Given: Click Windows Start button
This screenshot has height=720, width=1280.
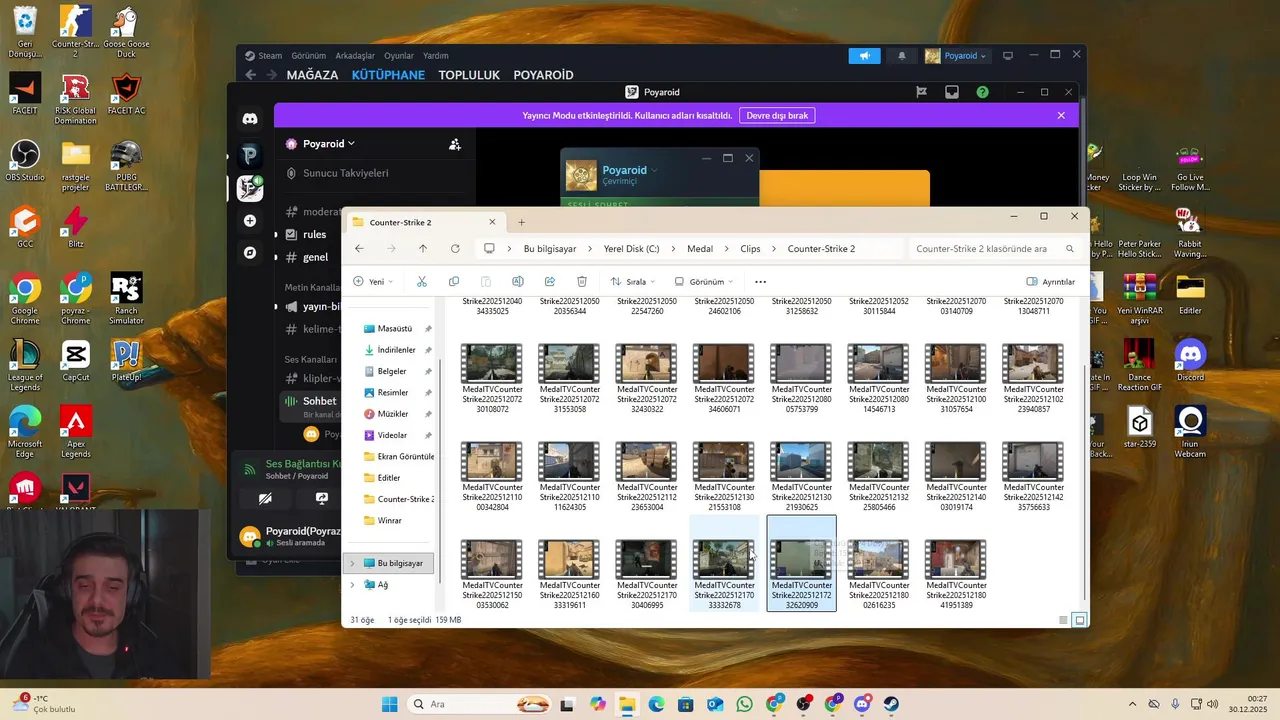Looking at the screenshot, I should coord(389,704).
